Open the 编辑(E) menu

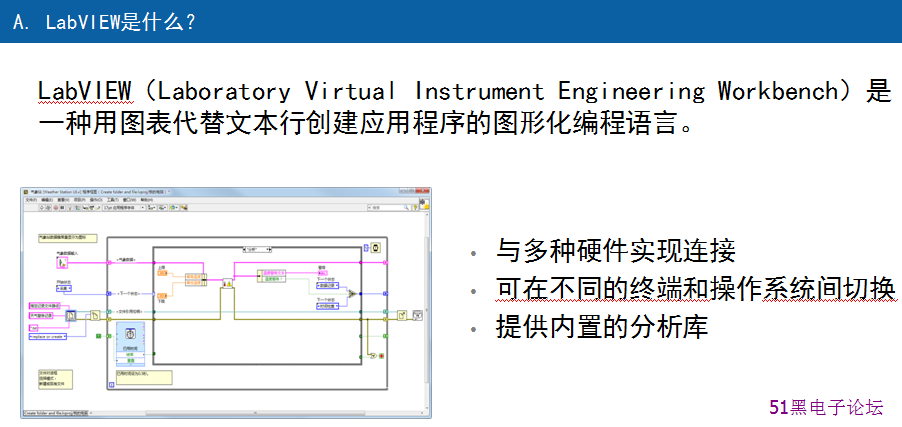pyautogui.click(x=47, y=200)
